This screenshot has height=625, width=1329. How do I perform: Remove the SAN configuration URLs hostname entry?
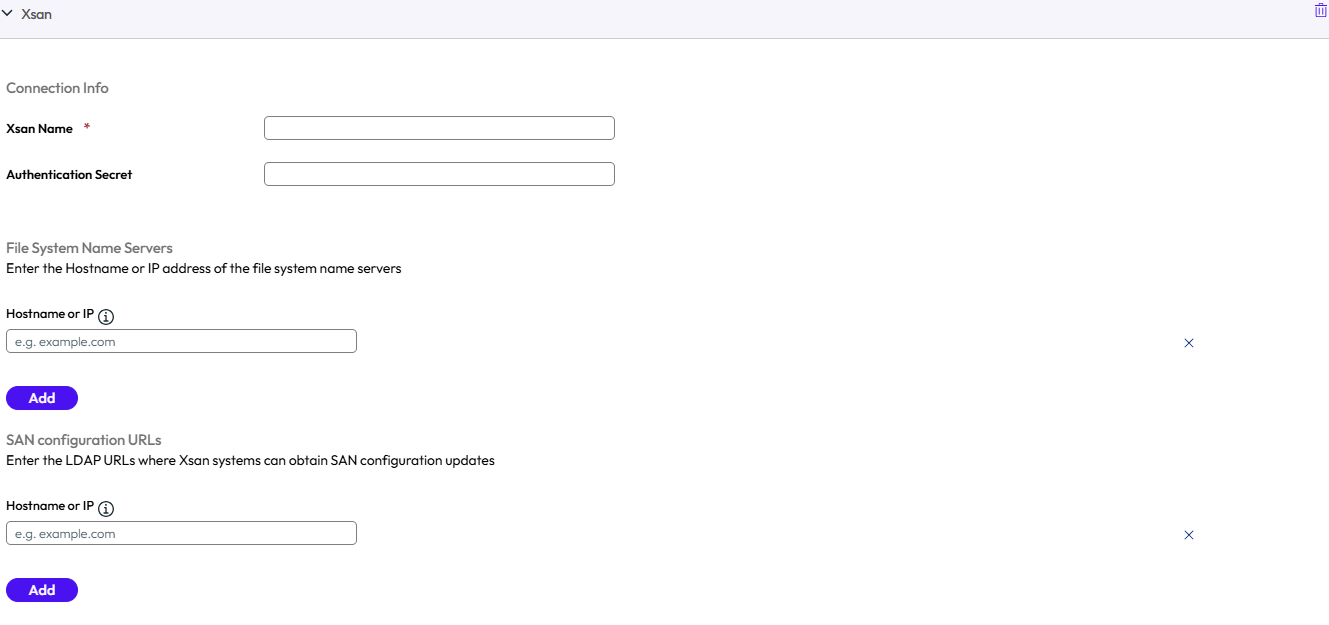[1189, 535]
